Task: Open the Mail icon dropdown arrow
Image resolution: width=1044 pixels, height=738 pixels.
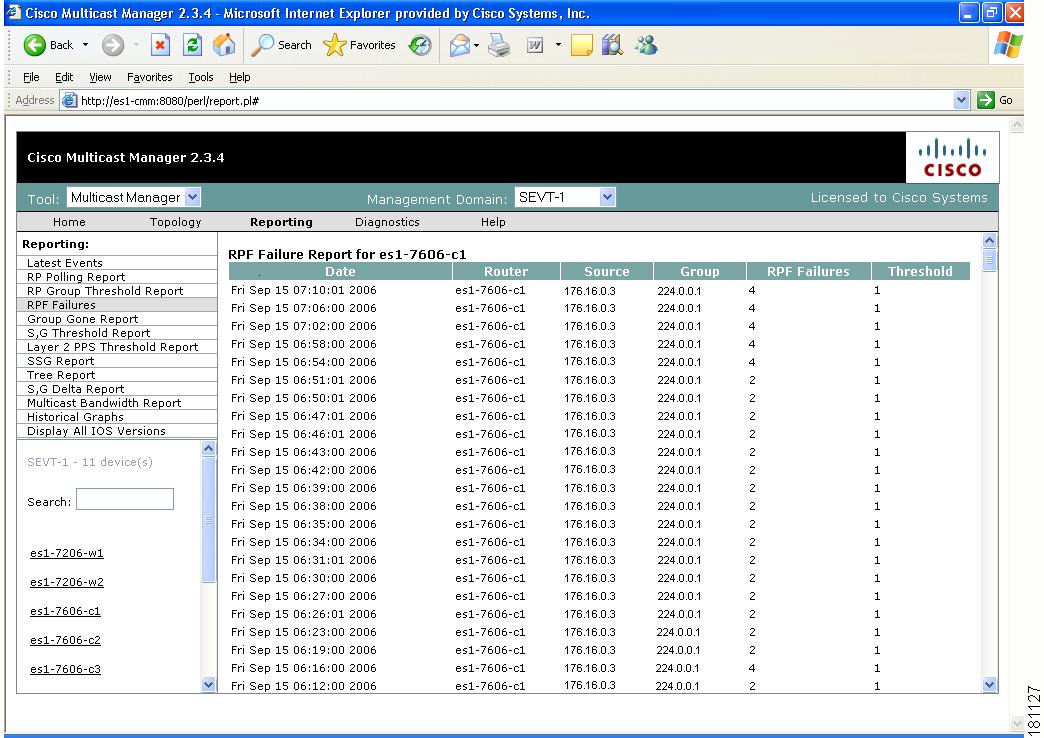Action: tap(477, 45)
